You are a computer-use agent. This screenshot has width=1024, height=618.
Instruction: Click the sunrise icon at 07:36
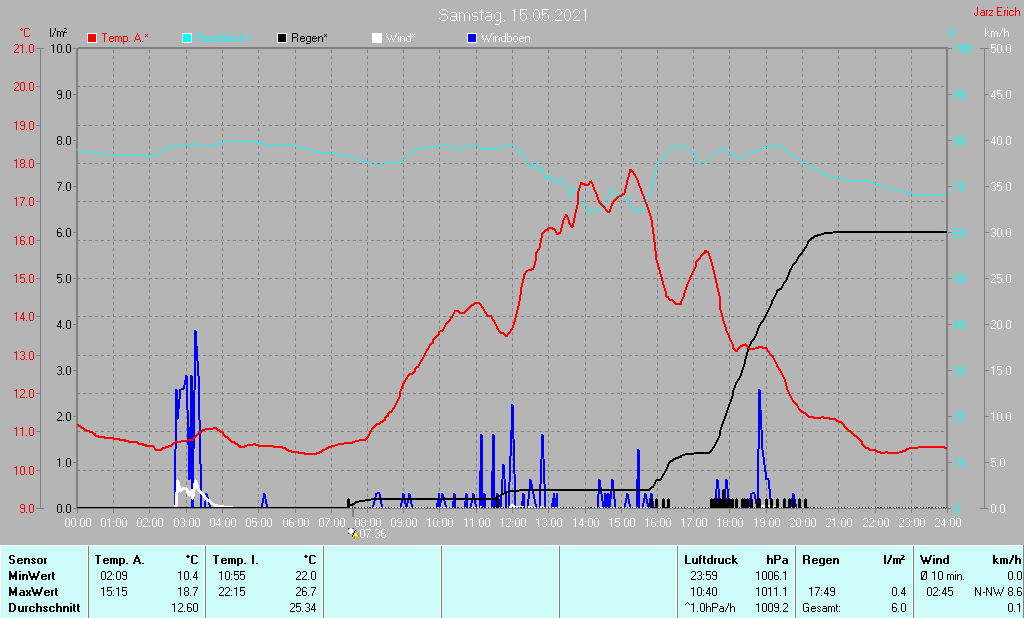tap(352, 533)
